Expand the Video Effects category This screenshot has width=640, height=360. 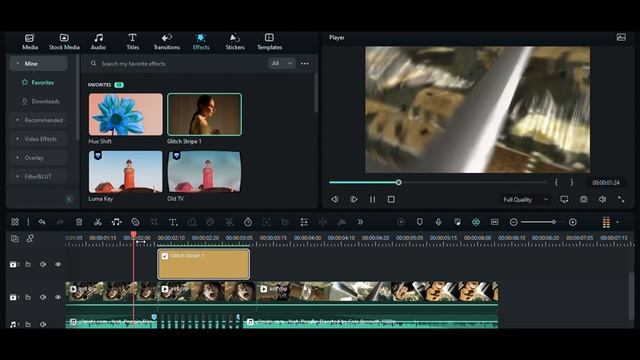[38, 139]
